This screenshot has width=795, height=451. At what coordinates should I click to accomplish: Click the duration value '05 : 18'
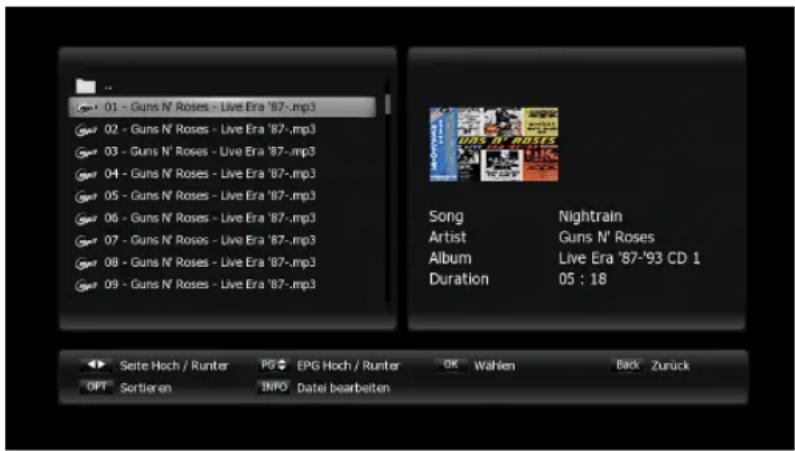click(583, 279)
